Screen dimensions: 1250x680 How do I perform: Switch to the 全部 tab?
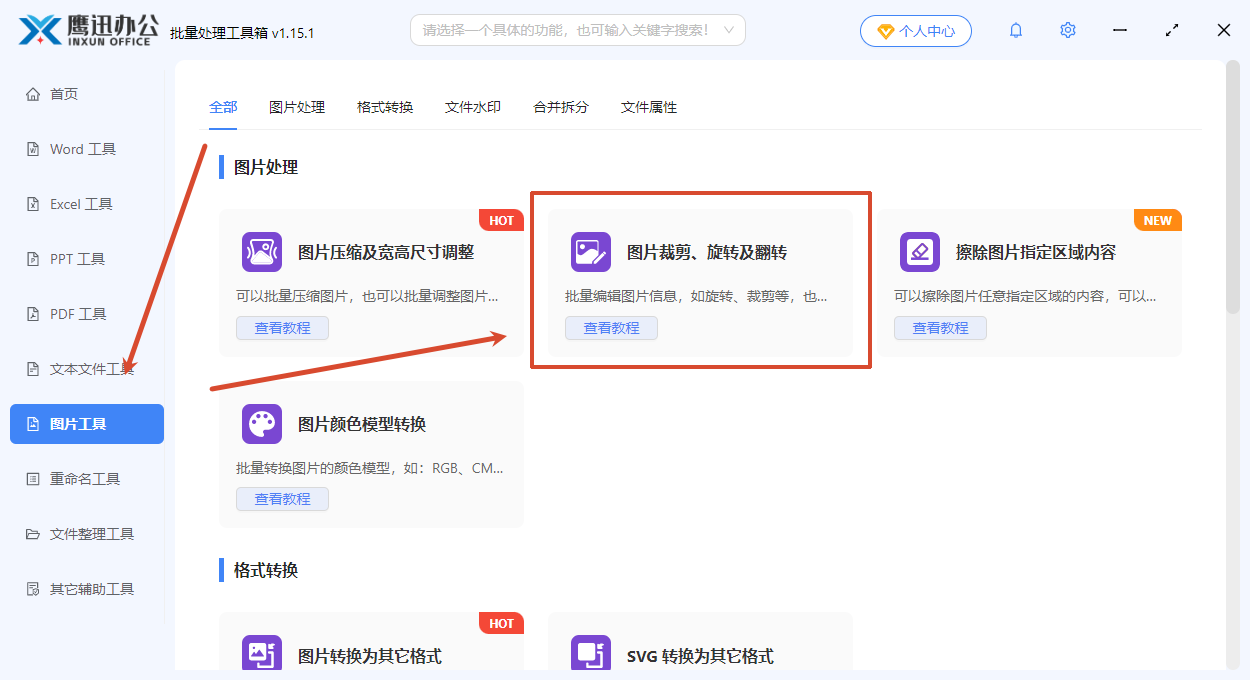pyautogui.click(x=223, y=107)
